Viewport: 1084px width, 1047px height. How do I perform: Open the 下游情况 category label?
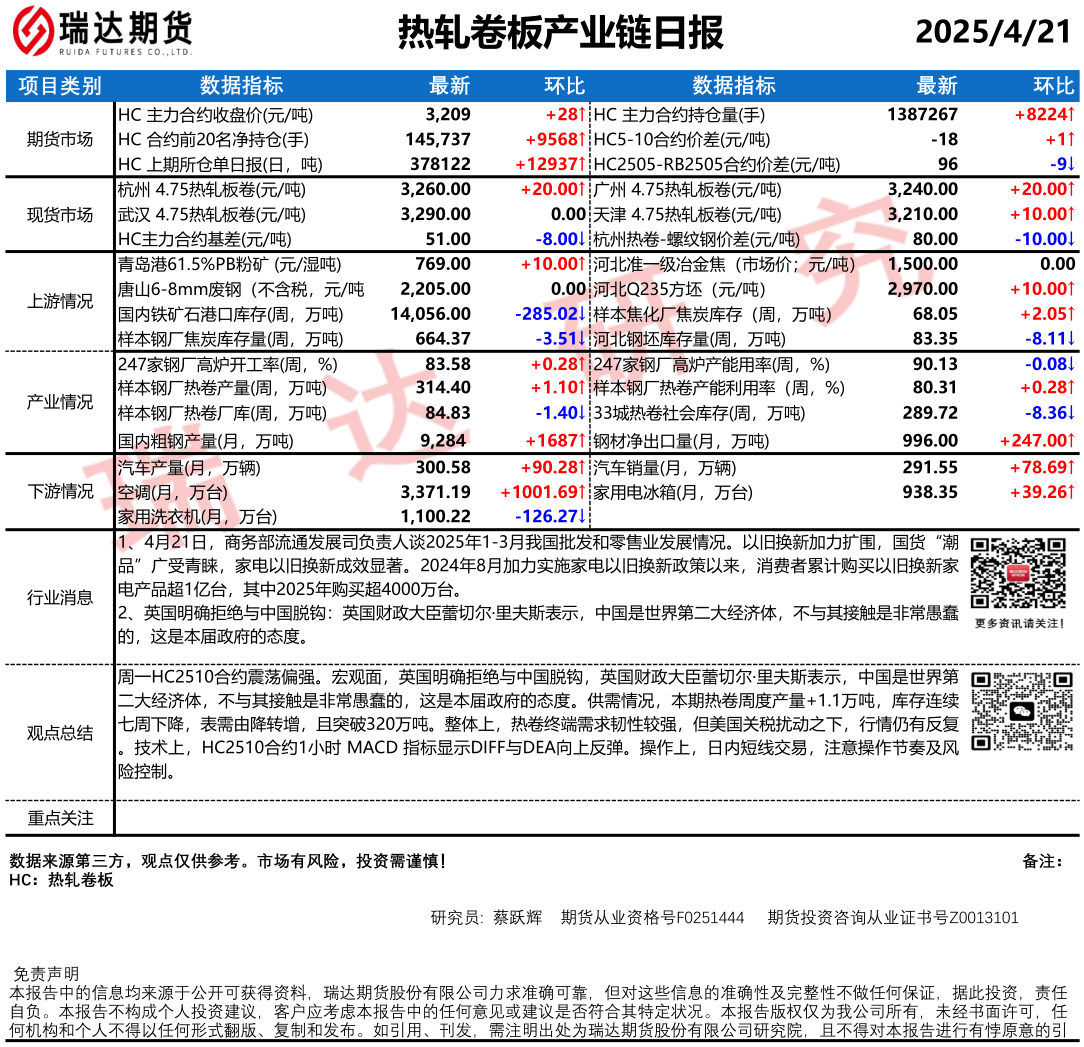pos(60,491)
